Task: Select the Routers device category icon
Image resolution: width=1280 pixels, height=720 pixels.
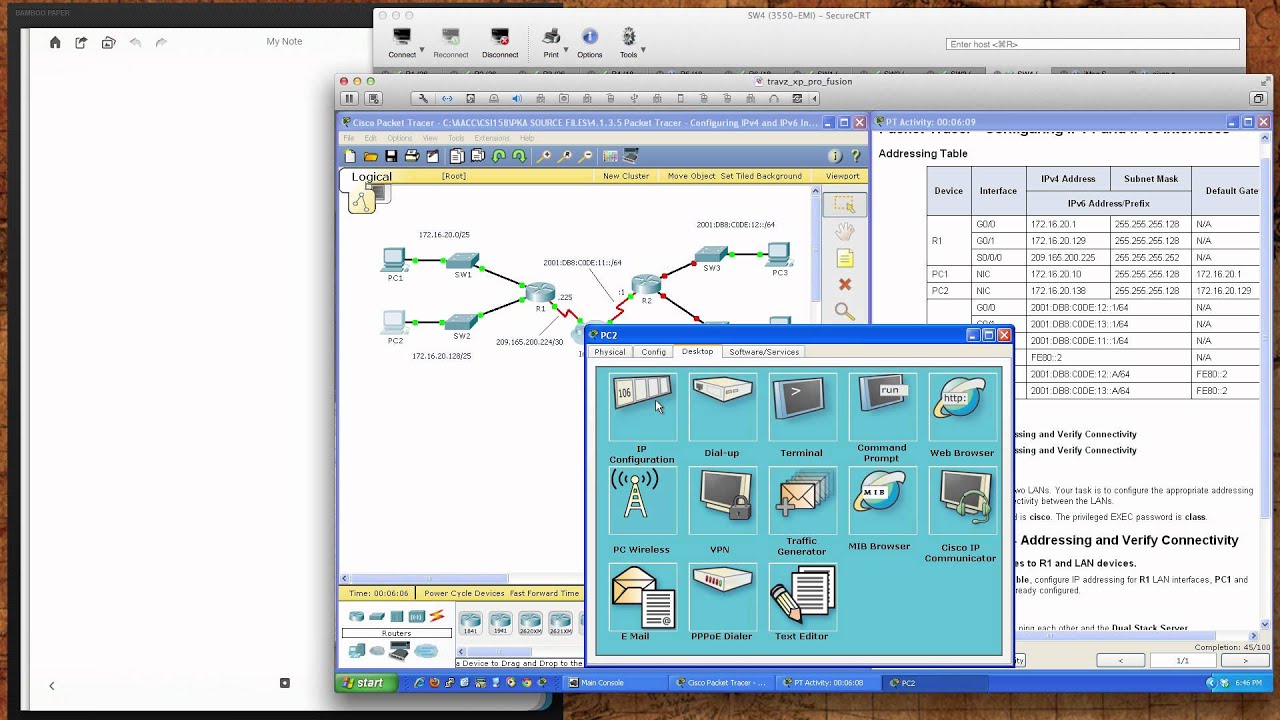Action: pyautogui.click(x=356, y=616)
